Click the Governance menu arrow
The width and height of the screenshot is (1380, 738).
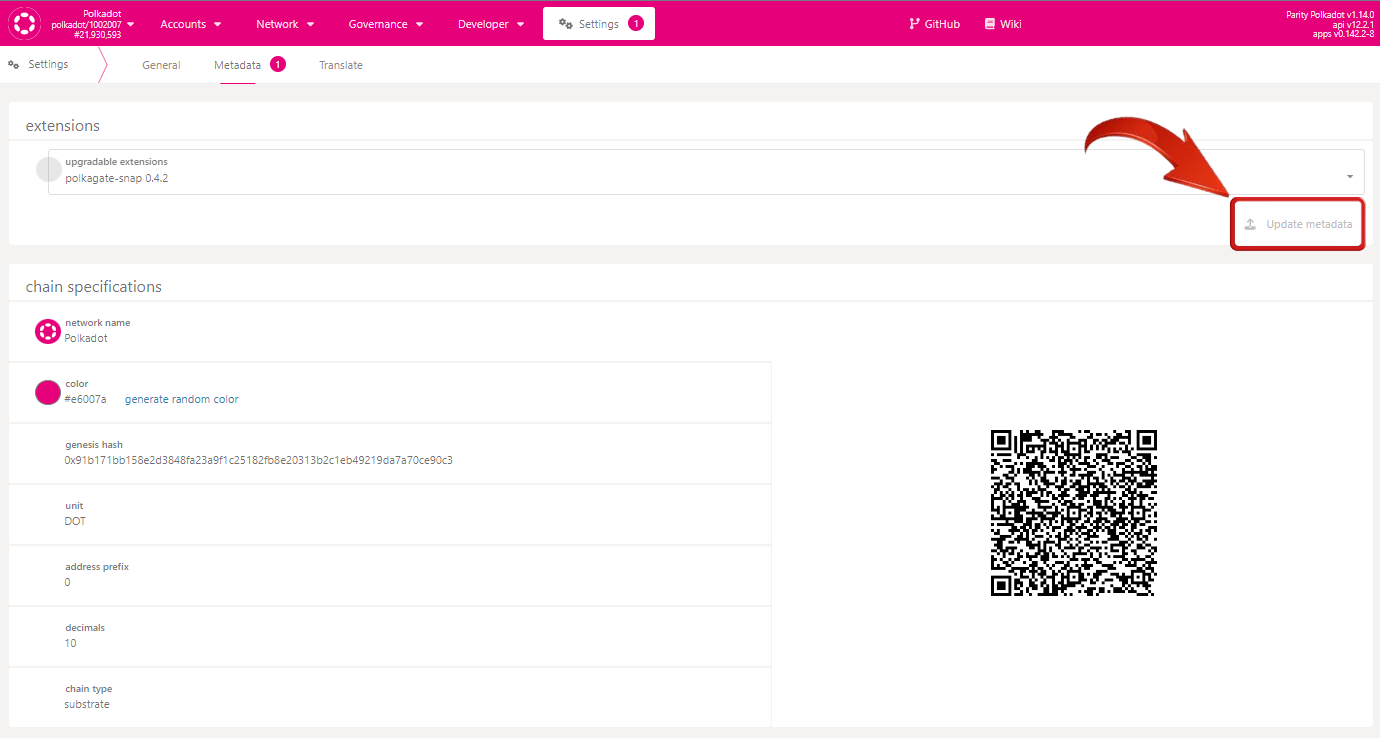pyautogui.click(x=419, y=24)
